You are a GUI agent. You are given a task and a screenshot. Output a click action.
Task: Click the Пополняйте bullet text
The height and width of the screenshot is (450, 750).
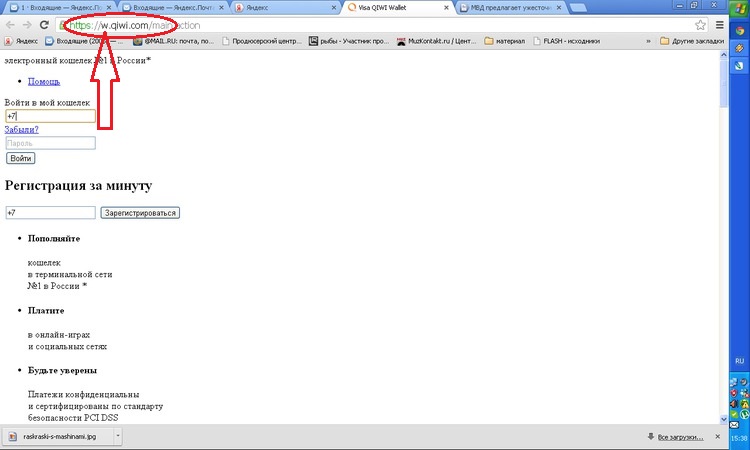tap(54, 238)
